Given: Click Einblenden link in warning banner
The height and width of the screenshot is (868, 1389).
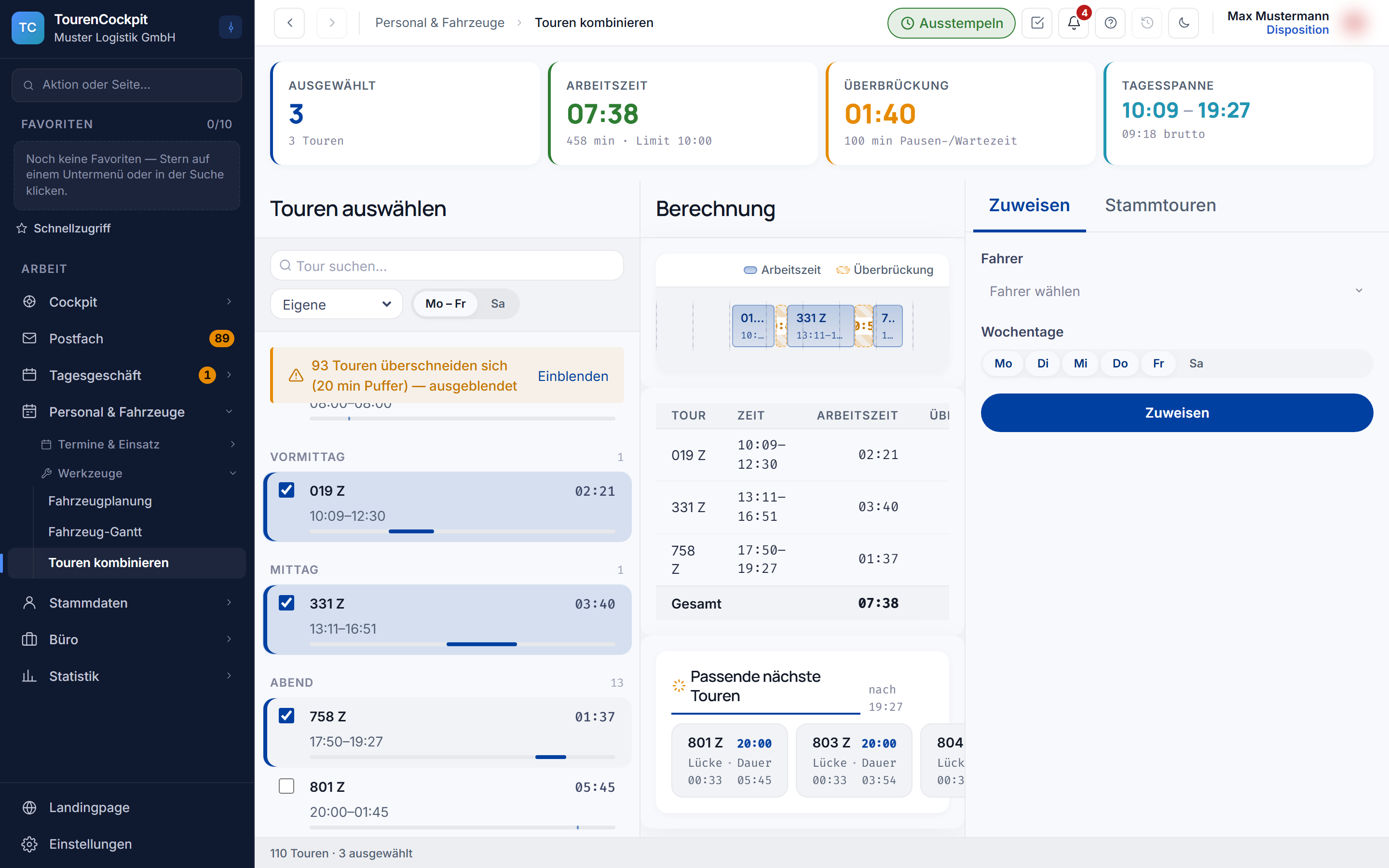Looking at the screenshot, I should 573,376.
